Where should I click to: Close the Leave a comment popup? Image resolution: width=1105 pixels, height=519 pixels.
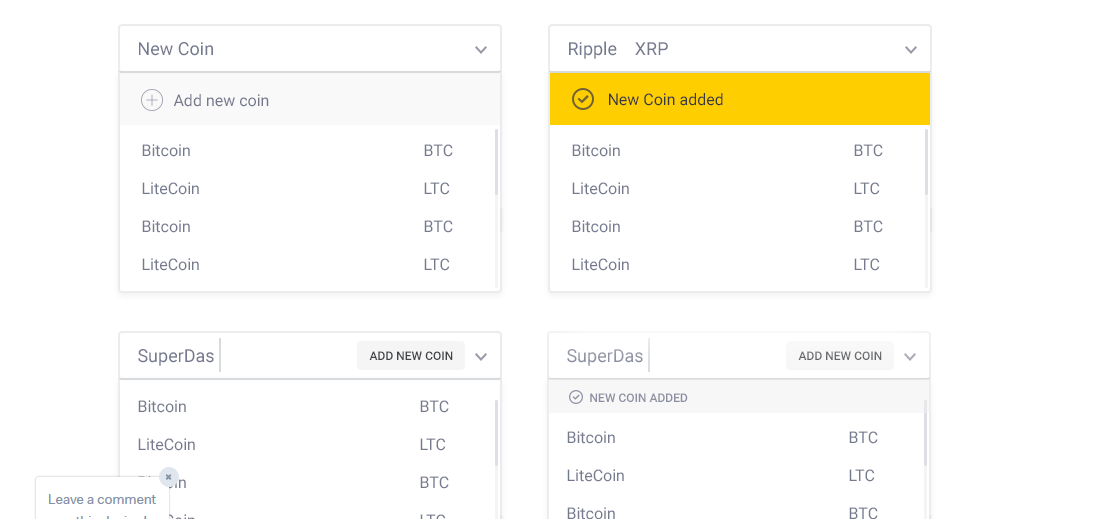point(169,477)
